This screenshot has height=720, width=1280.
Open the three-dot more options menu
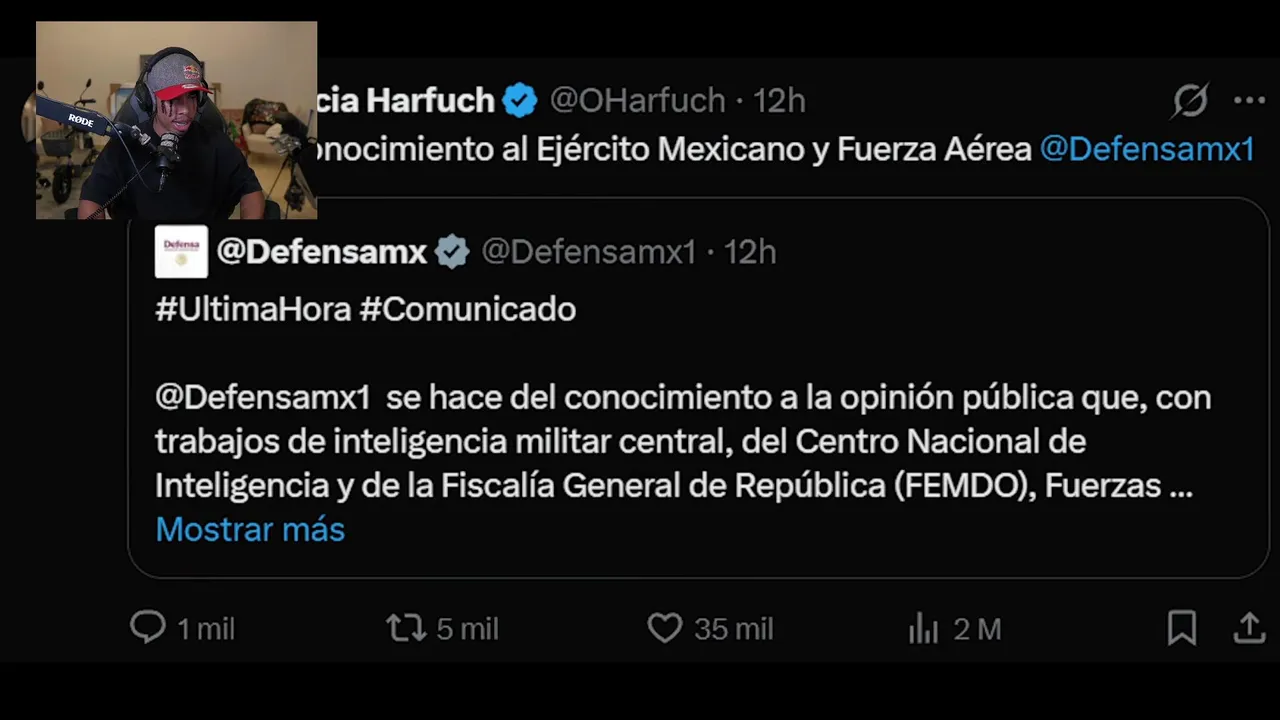tap(1249, 100)
